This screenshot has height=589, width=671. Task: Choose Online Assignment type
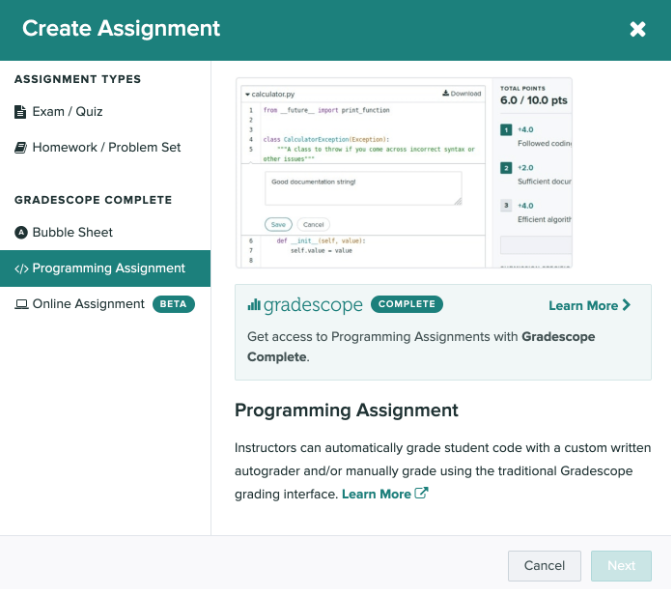point(105,304)
